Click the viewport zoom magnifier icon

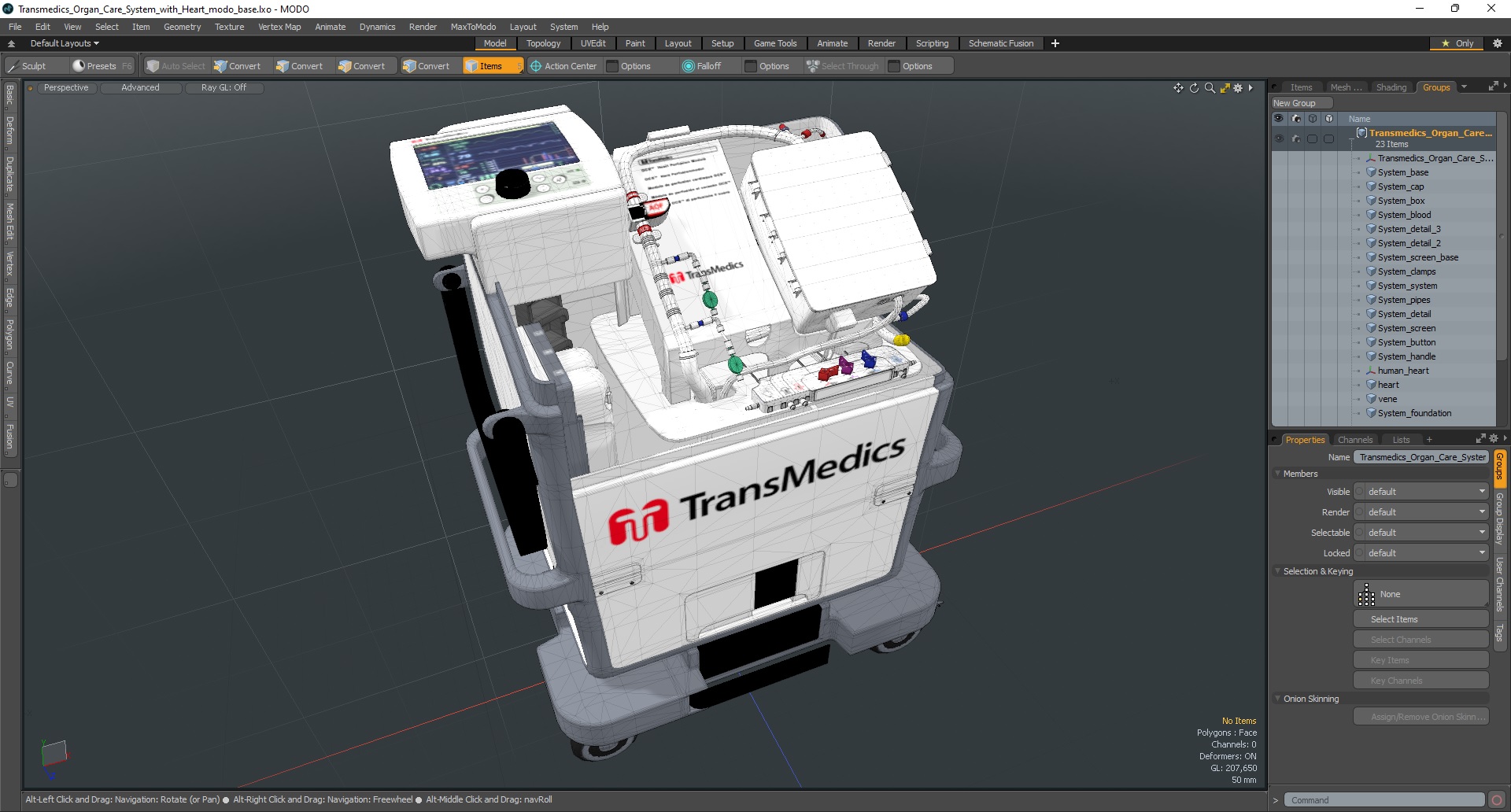click(1210, 88)
